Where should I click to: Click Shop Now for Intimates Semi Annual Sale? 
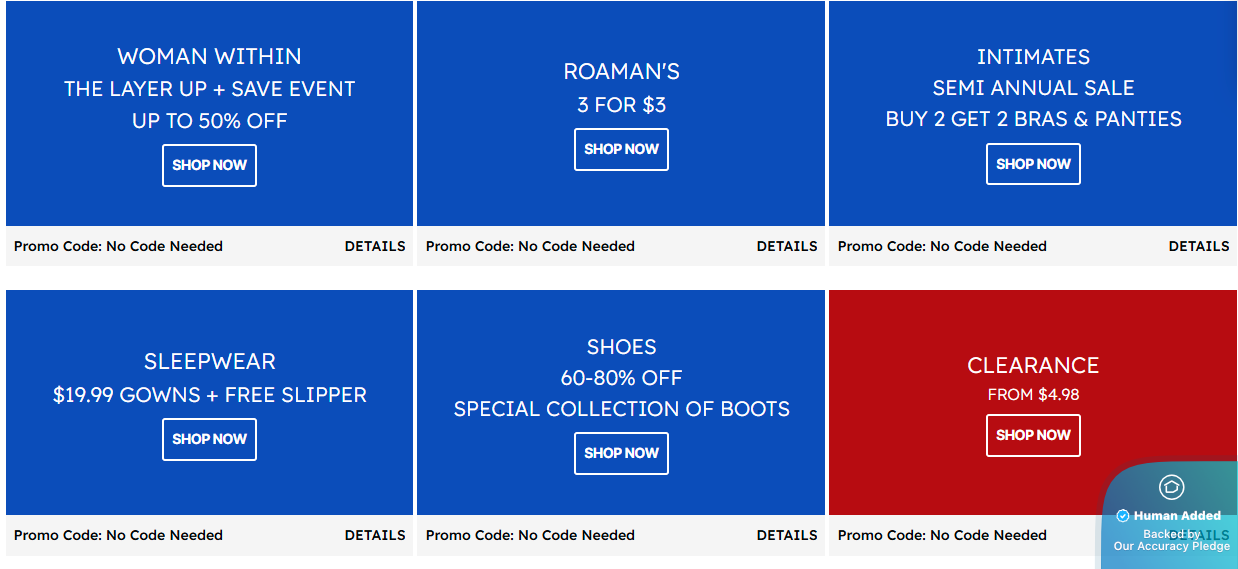pos(1033,164)
